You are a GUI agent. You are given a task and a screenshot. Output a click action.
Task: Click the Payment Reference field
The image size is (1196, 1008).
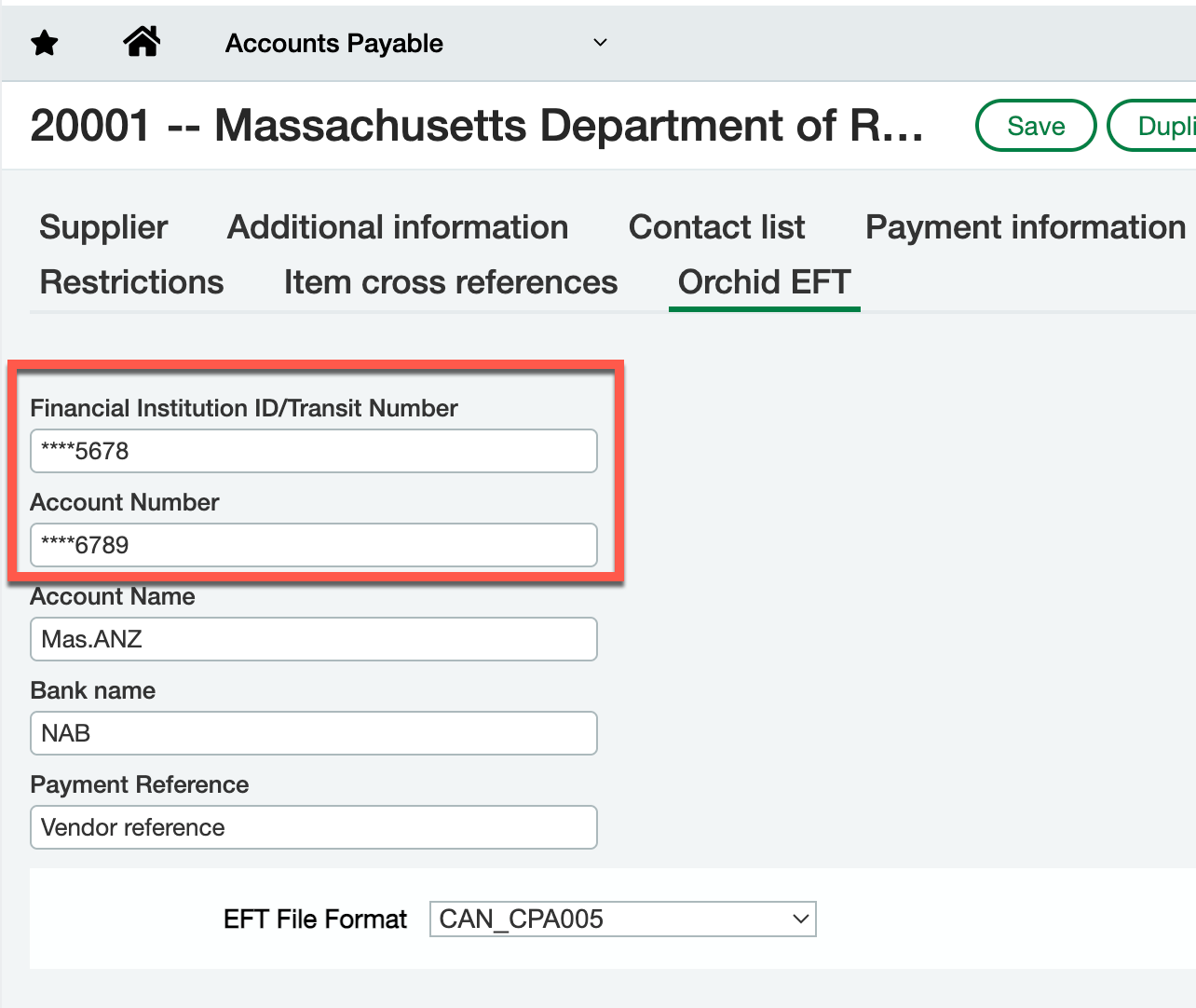click(x=313, y=828)
